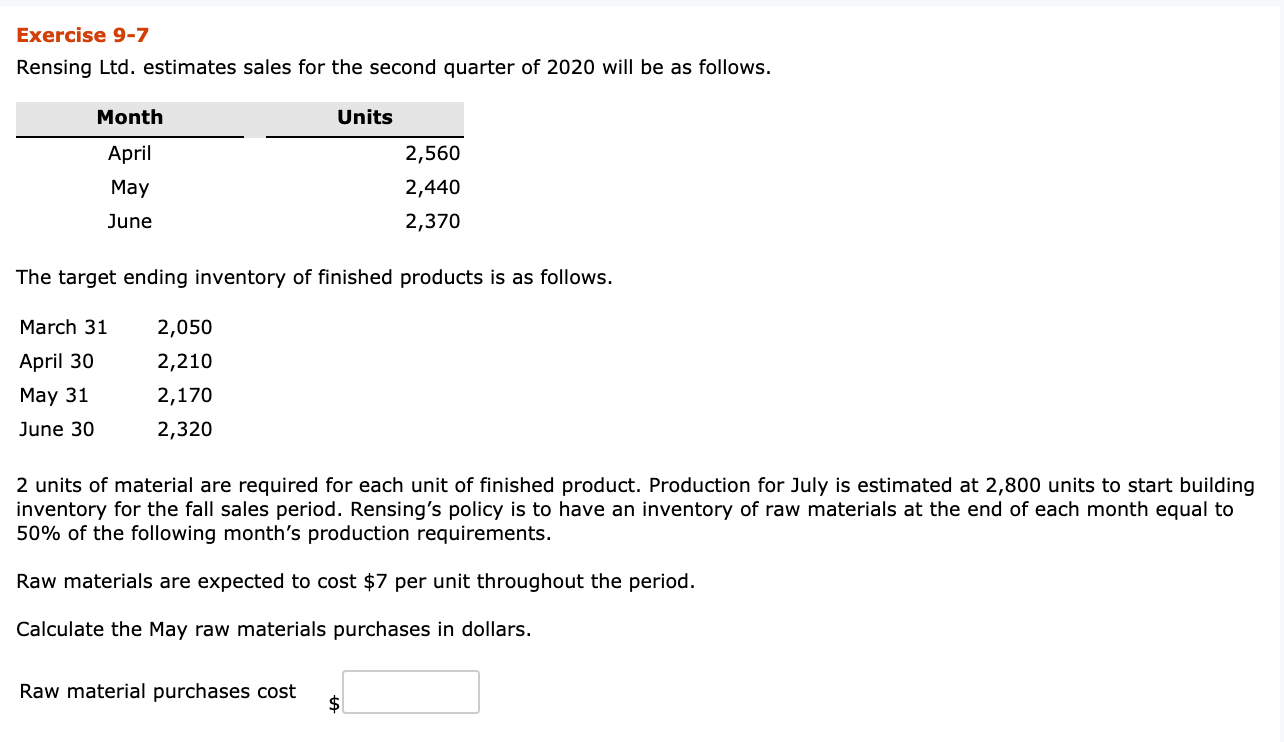Click the 2,370 units value for June
Viewport: 1284px width, 742px height.
pyautogui.click(x=432, y=221)
